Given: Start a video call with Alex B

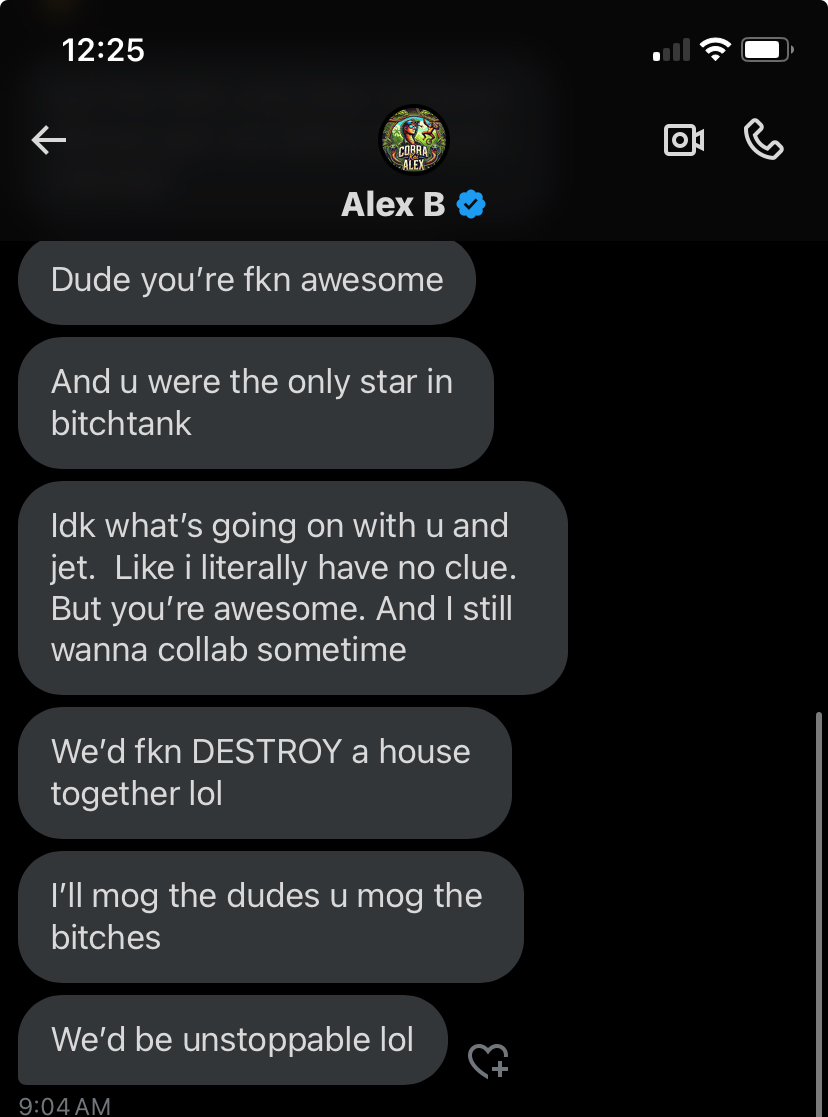Looking at the screenshot, I should [x=683, y=140].
